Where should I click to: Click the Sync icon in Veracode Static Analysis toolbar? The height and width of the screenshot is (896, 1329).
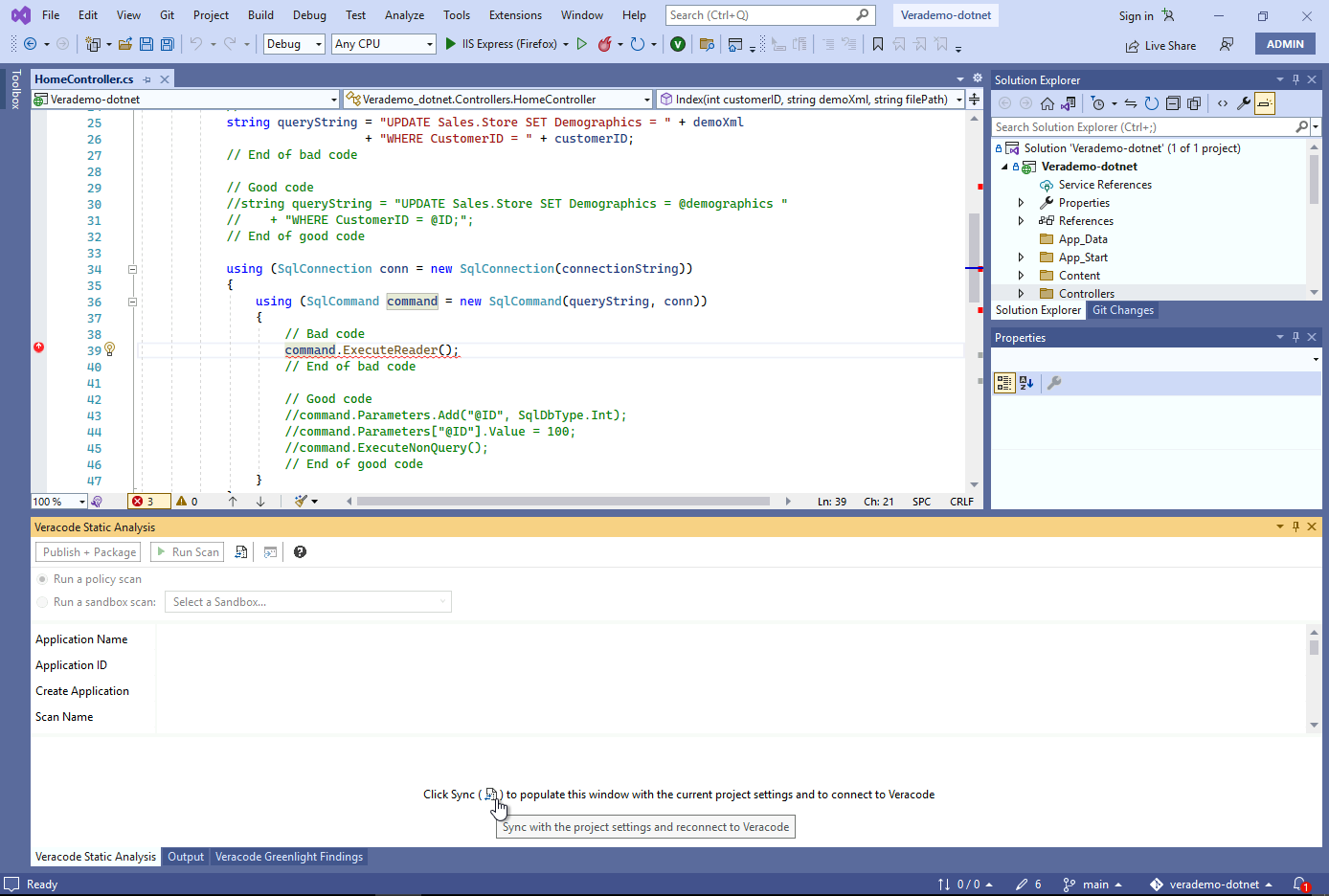click(241, 552)
